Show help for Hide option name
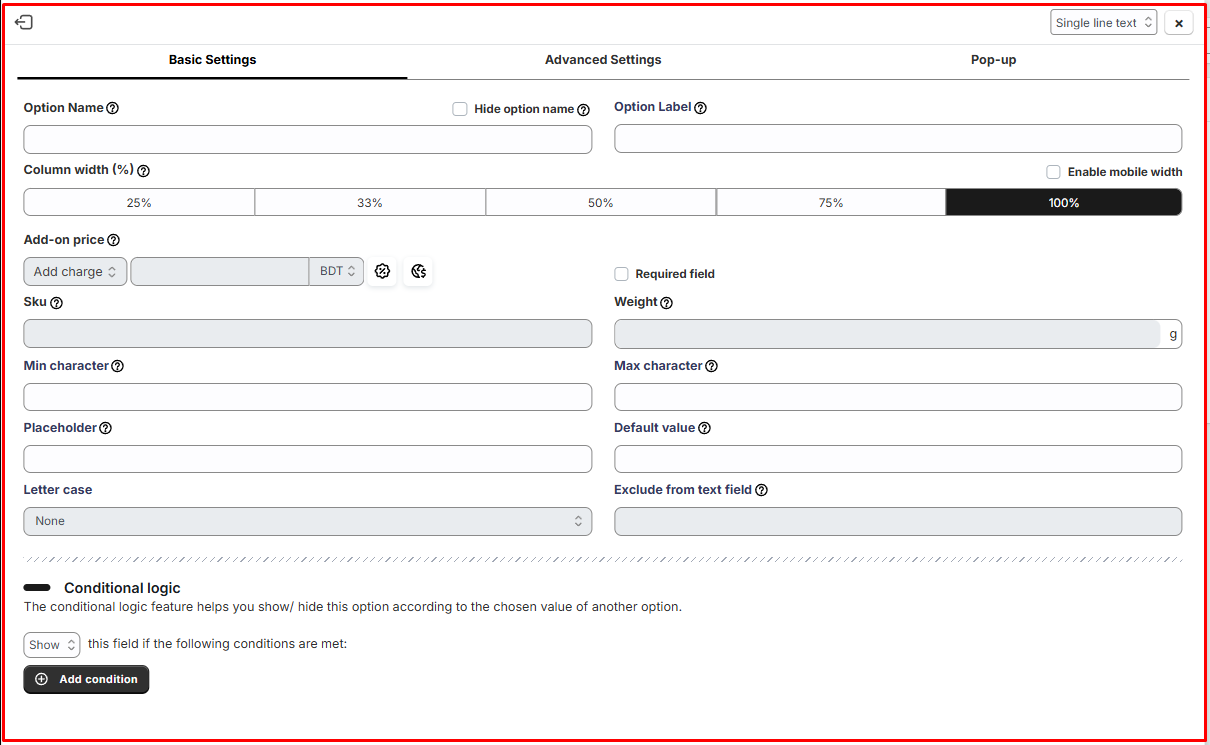Image resolution: width=1210 pixels, height=745 pixels. coord(584,110)
